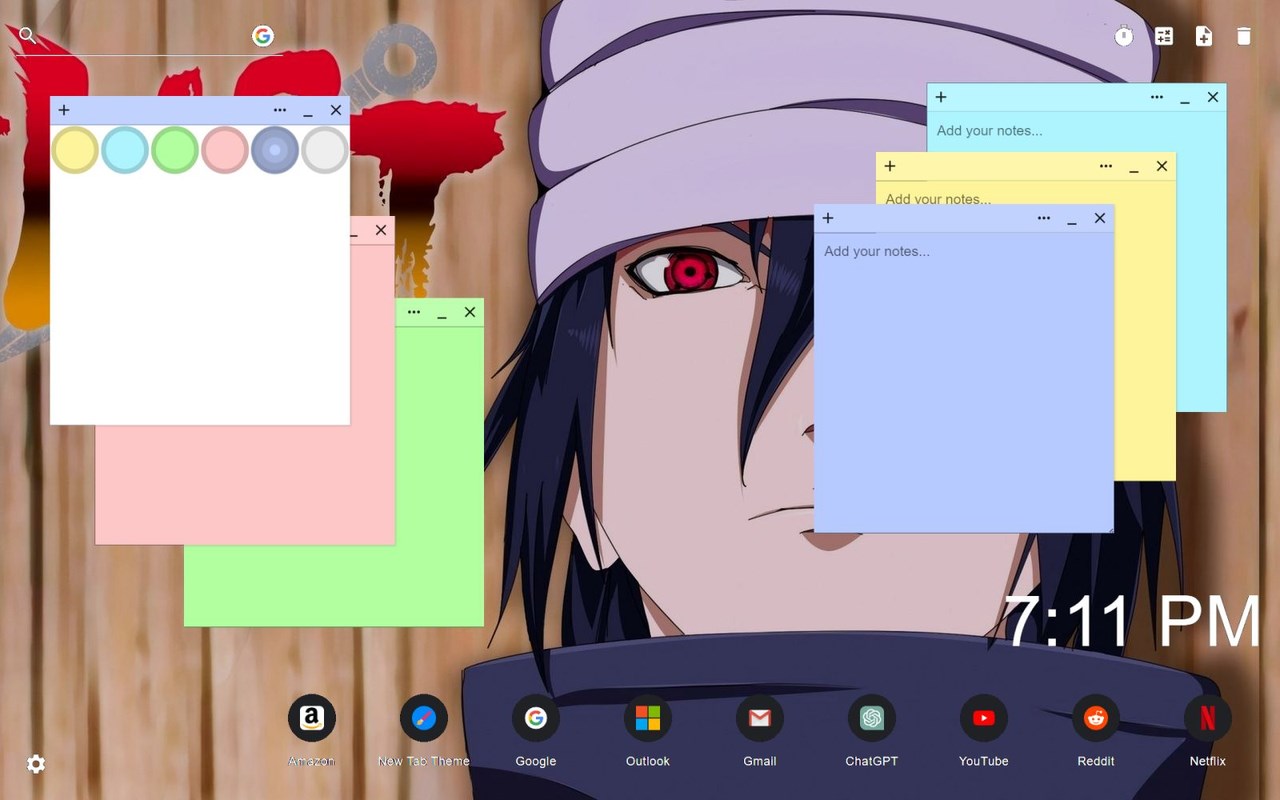Viewport: 1280px width, 800px height.
Task: Open the Netflix shortcut
Action: 1208,718
